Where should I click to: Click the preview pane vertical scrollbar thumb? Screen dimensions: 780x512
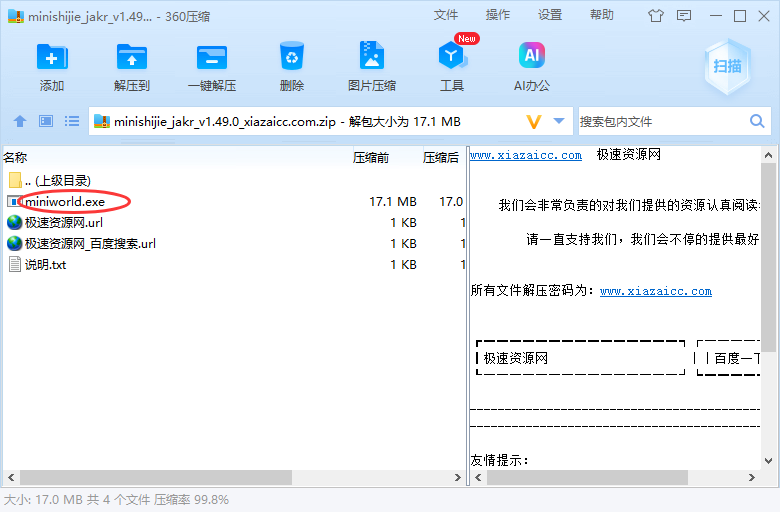click(768, 256)
